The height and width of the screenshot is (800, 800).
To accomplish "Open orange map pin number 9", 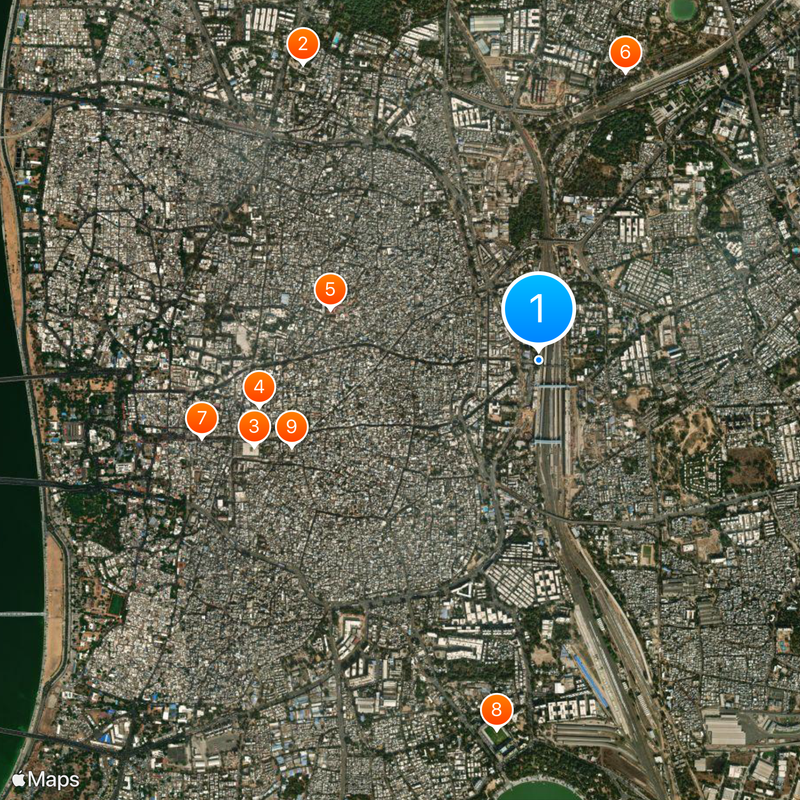I will [x=291, y=427].
